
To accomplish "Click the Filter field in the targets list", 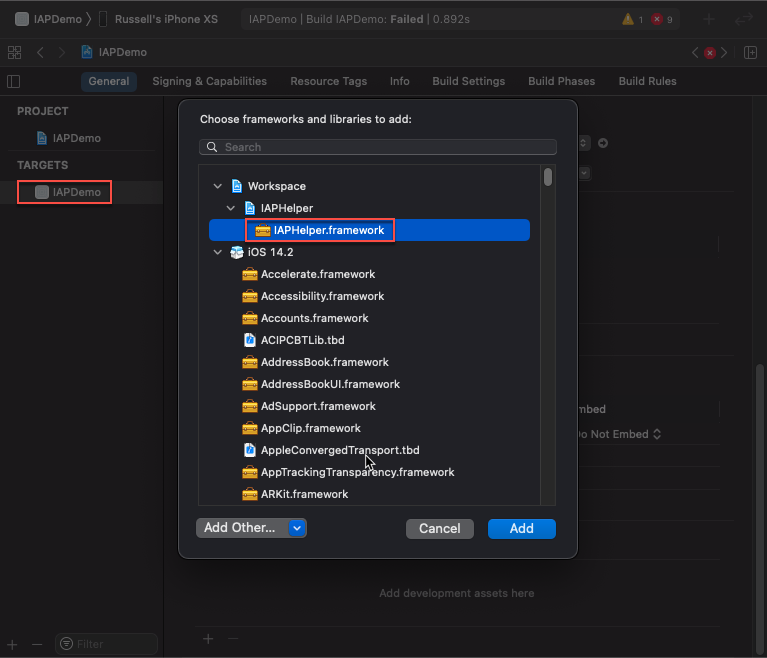I will [x=107, y=644].
